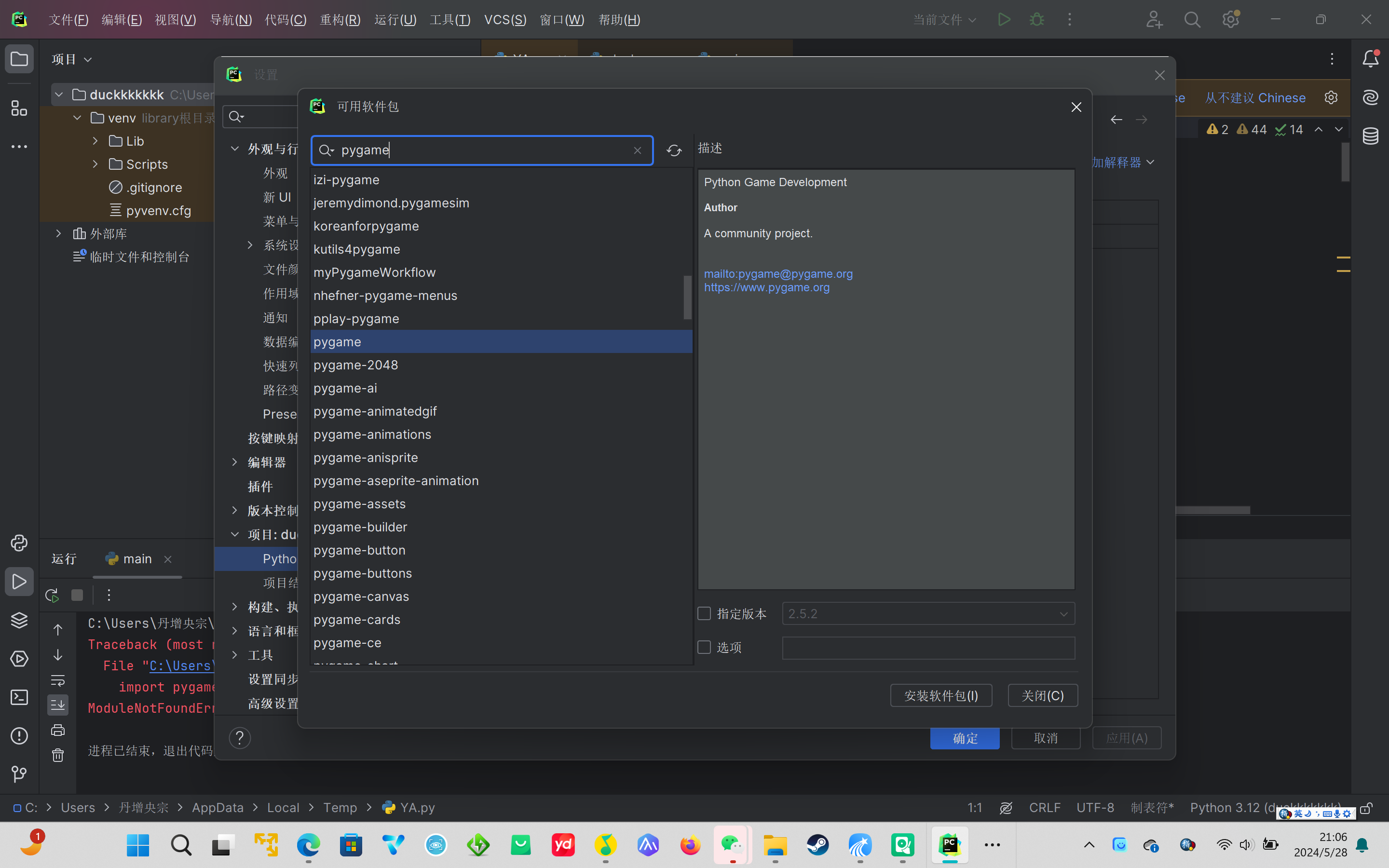
Task: Open the Steam taskbar icon
Action: (817, 844)
